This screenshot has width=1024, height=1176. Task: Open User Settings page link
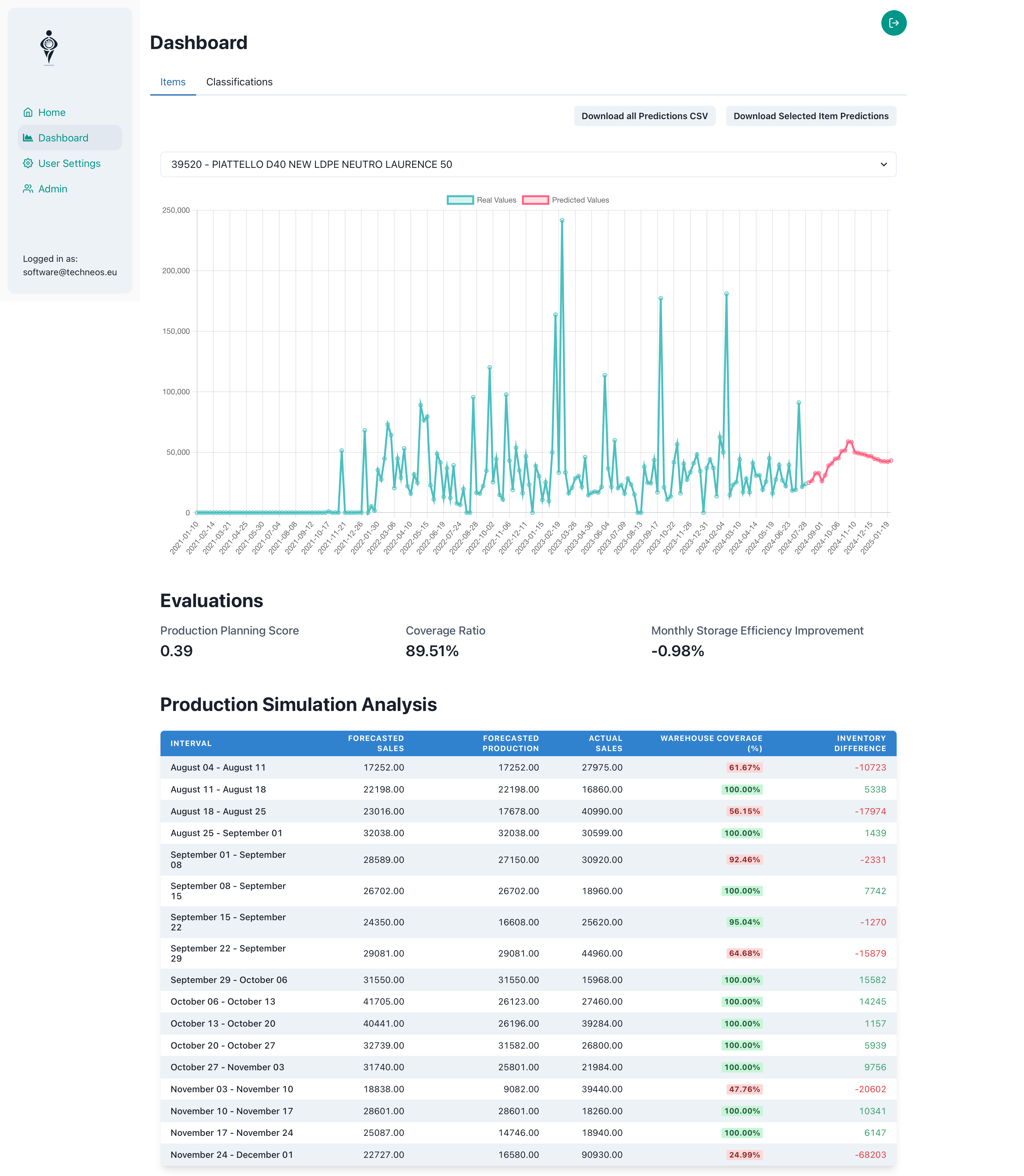click(69, 163)
